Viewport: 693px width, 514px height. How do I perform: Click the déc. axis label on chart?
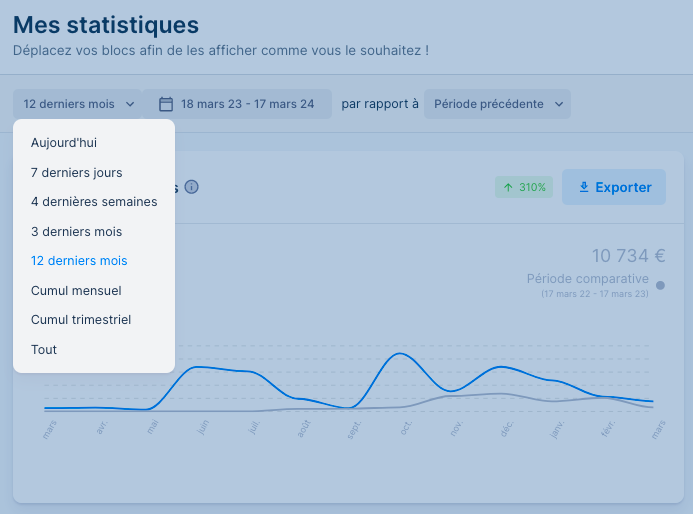coord(507,429)
